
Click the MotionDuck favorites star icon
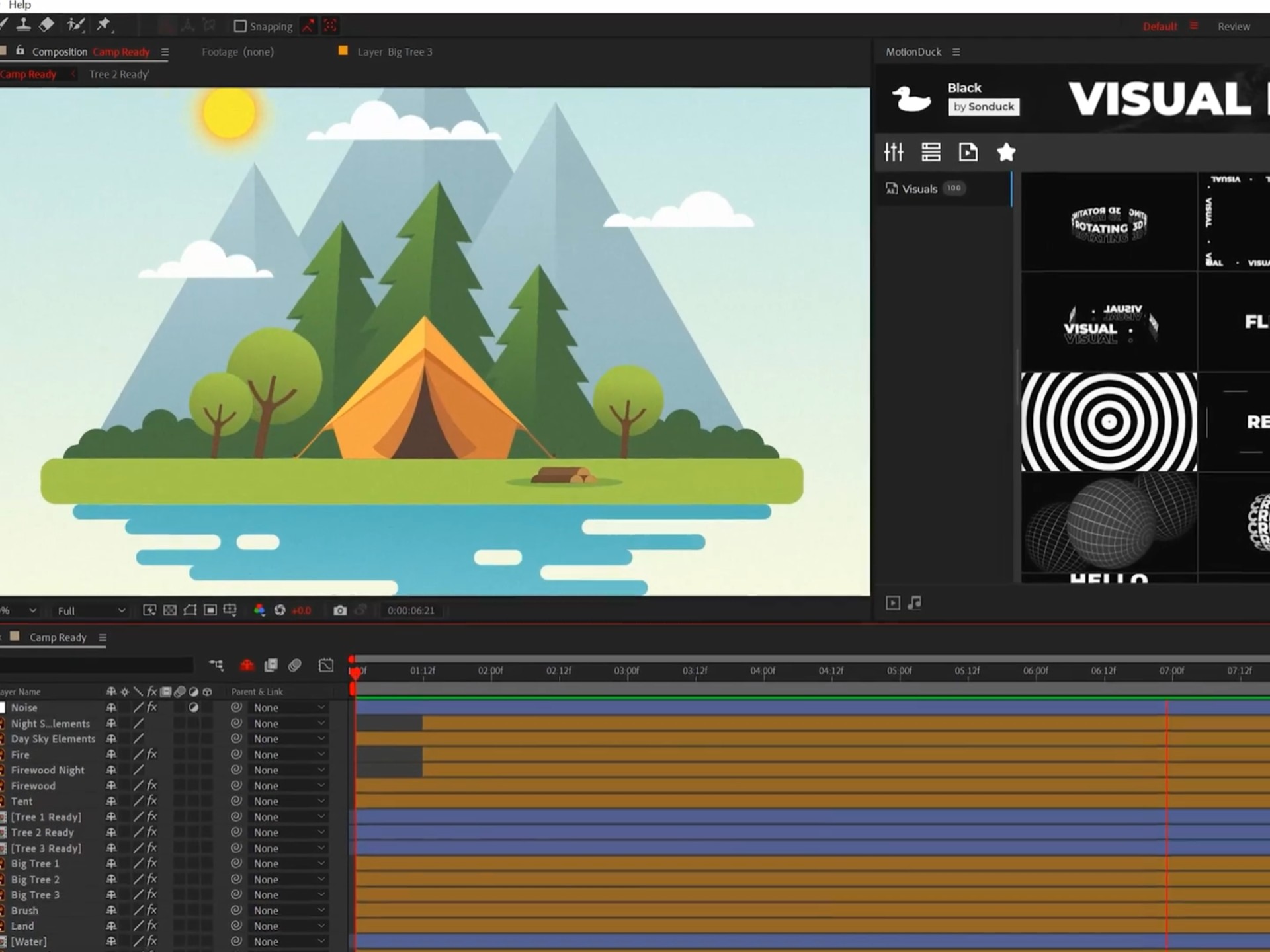1006,153
